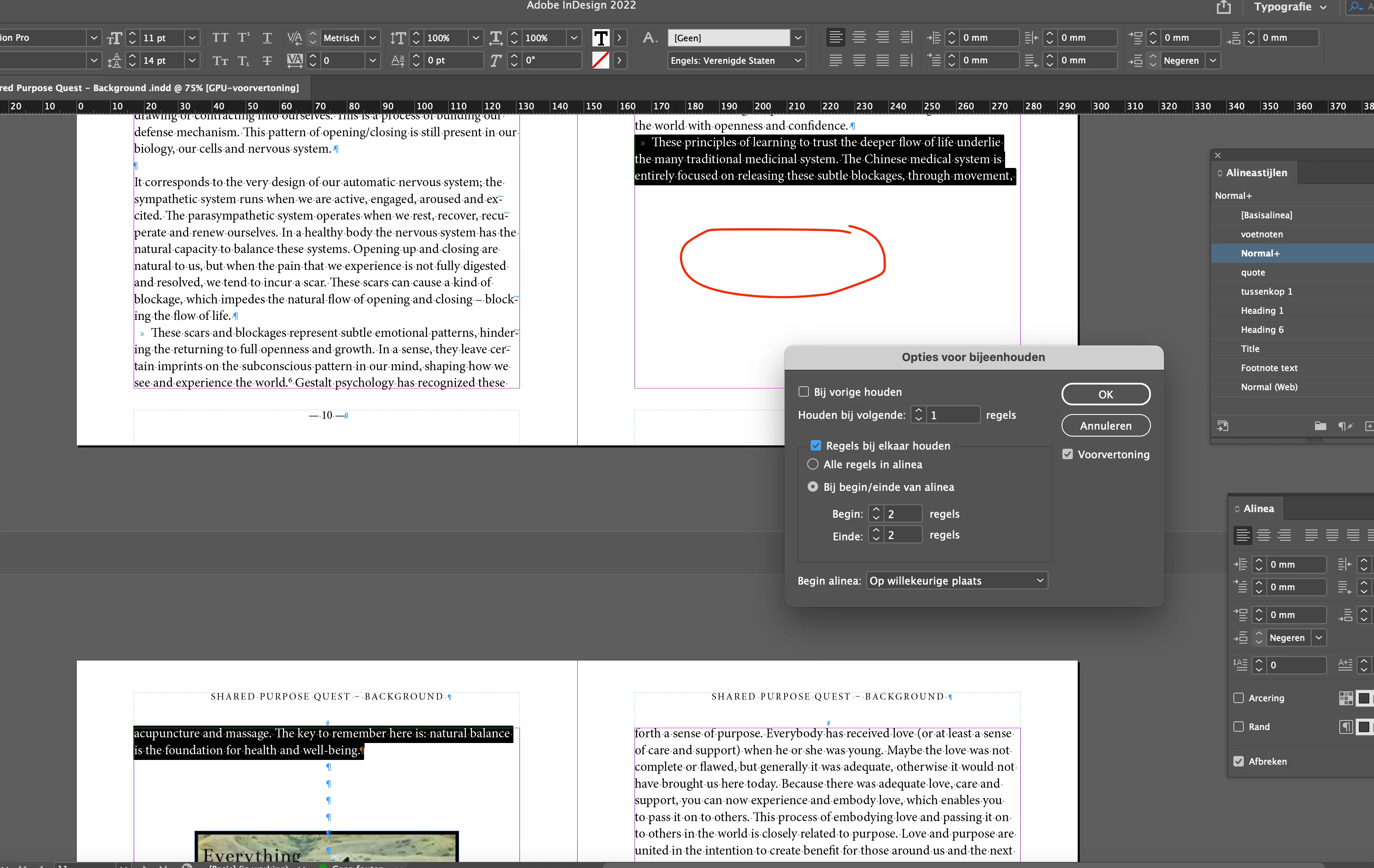This screenshot has height=868, width=1374.
Task: Toggle Voorvertoning checkbox
Action: [1067, 454]
